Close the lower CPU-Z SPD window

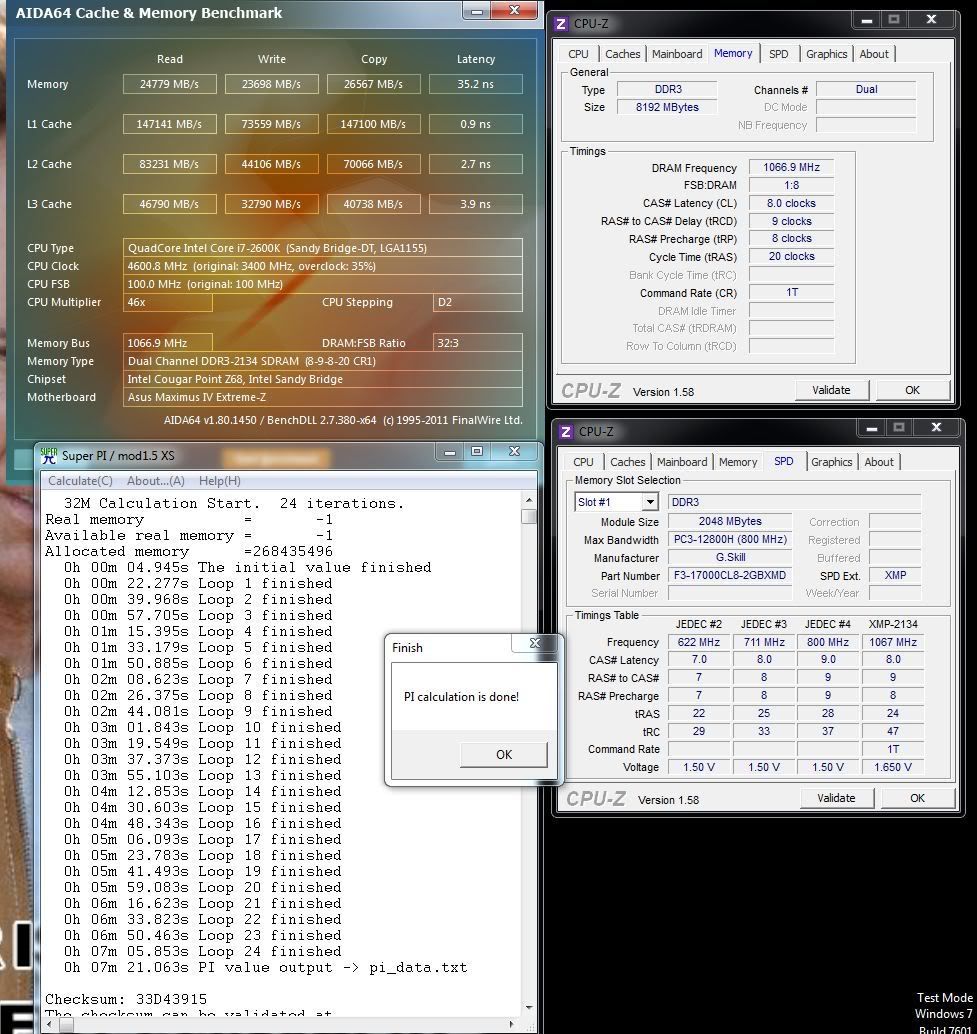tap(935, 429)
